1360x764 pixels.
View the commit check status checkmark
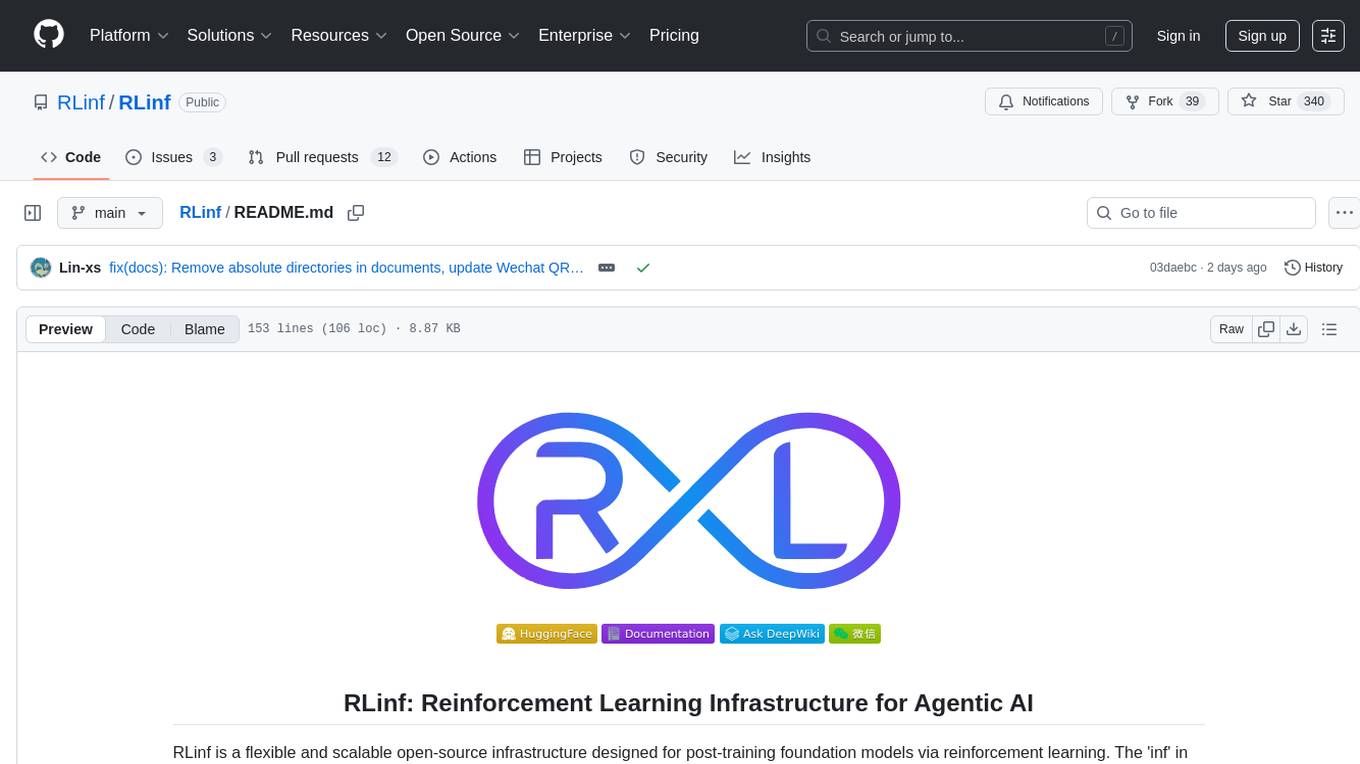tap(643, 267)
